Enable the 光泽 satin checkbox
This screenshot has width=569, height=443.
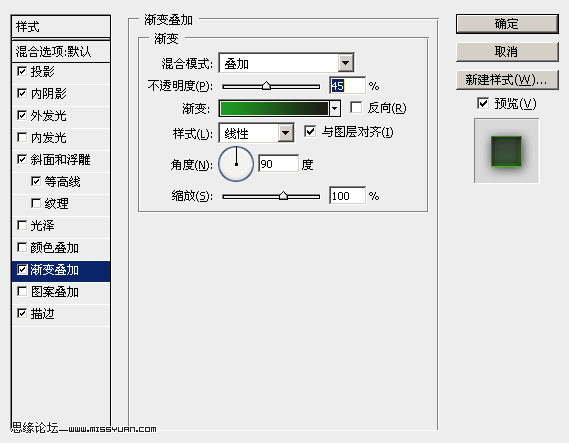22,225
